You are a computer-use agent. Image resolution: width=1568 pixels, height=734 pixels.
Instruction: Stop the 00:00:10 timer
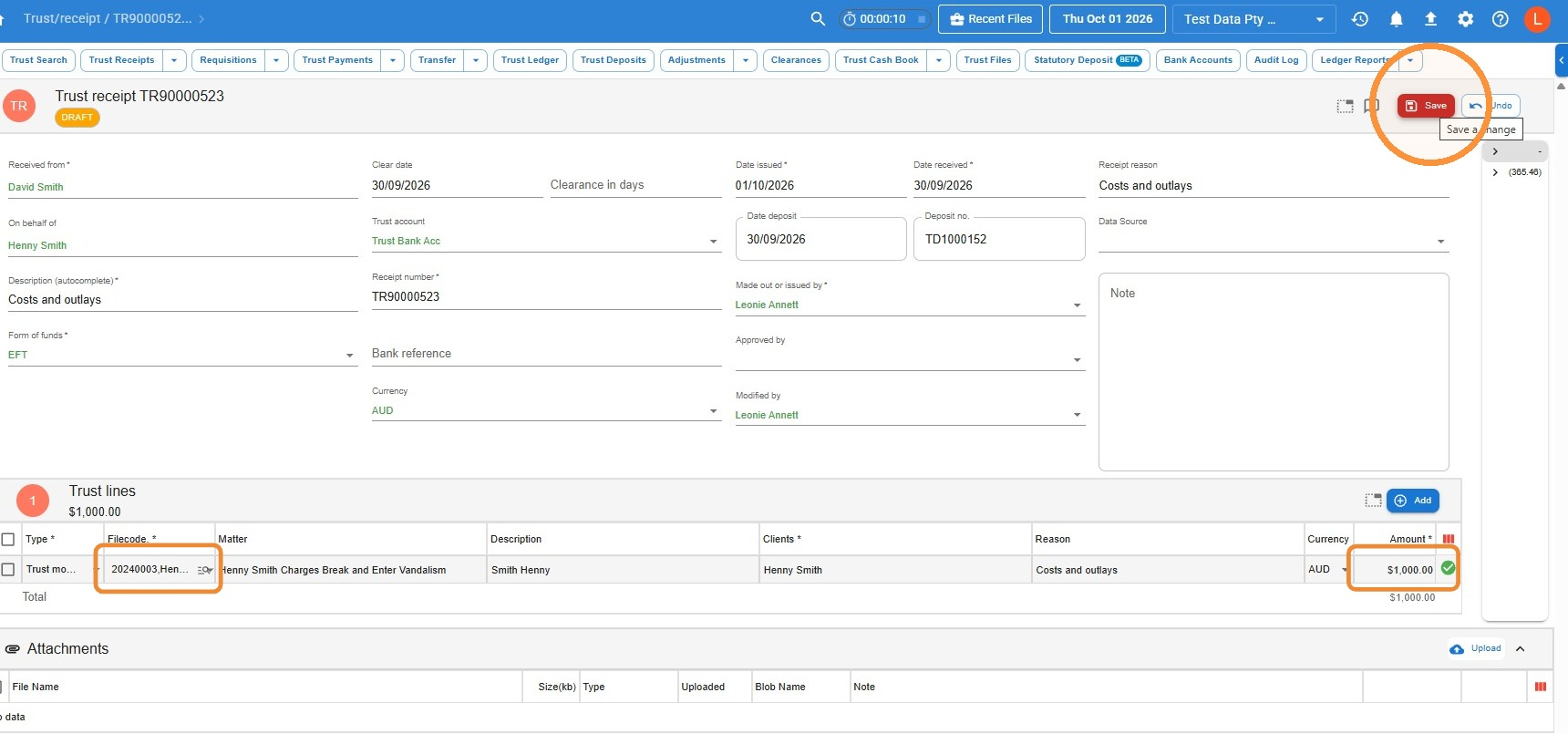[922, 19]
